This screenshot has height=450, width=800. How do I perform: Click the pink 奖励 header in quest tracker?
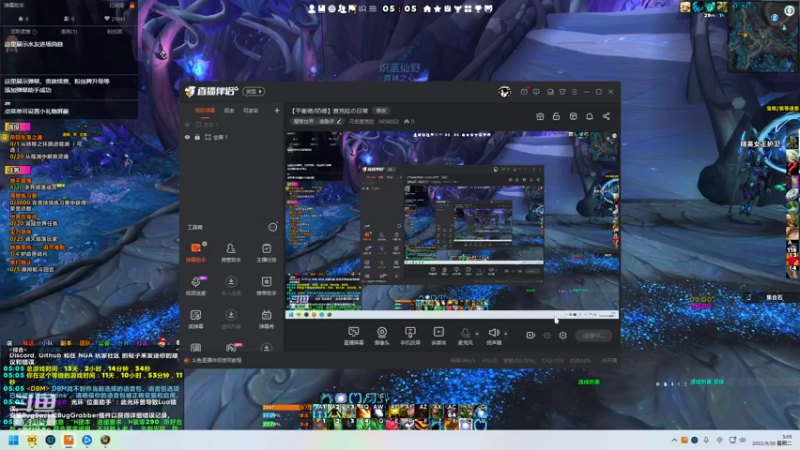click(17, 127)
